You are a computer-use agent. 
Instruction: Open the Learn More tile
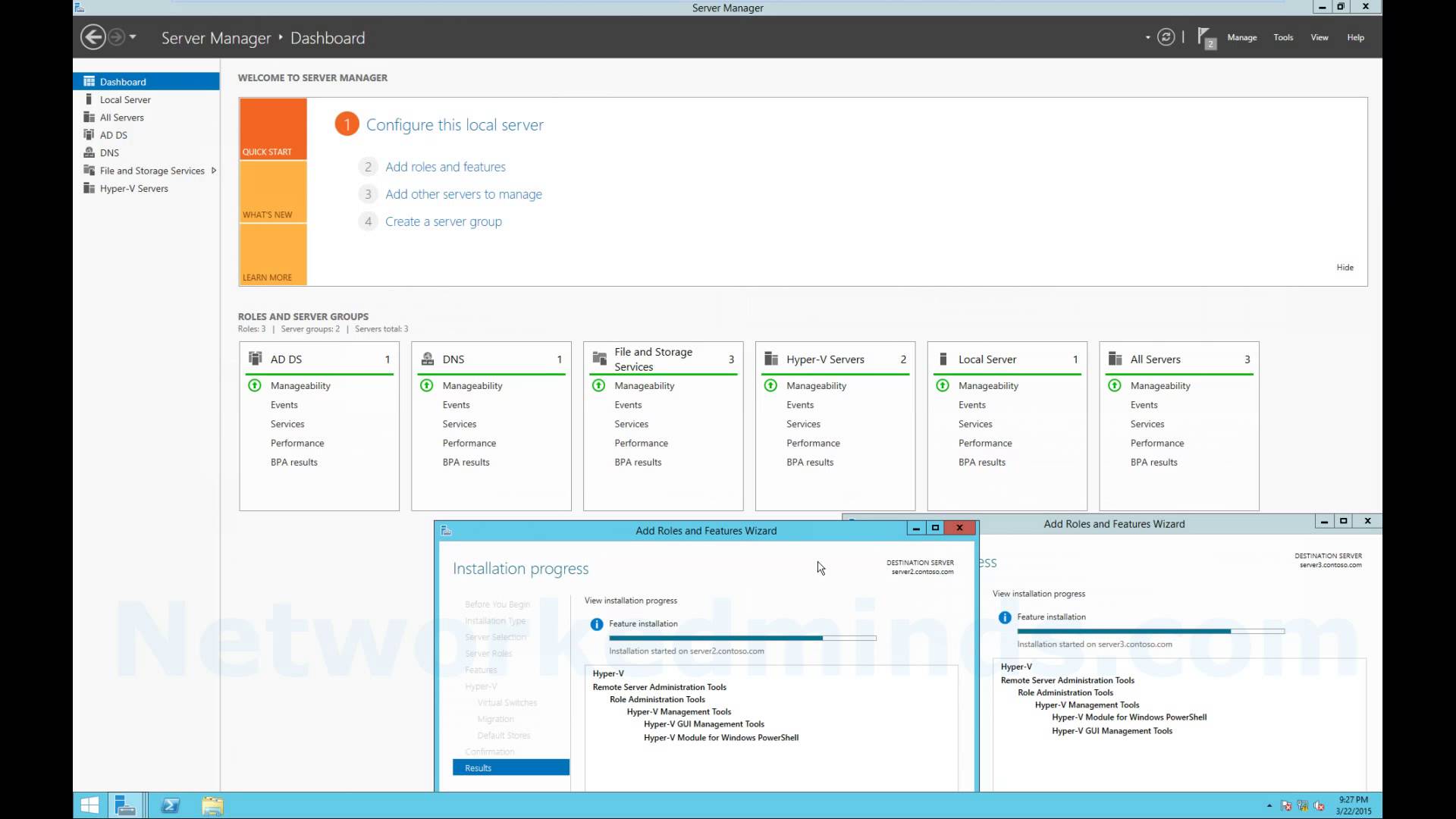(273, 255)
